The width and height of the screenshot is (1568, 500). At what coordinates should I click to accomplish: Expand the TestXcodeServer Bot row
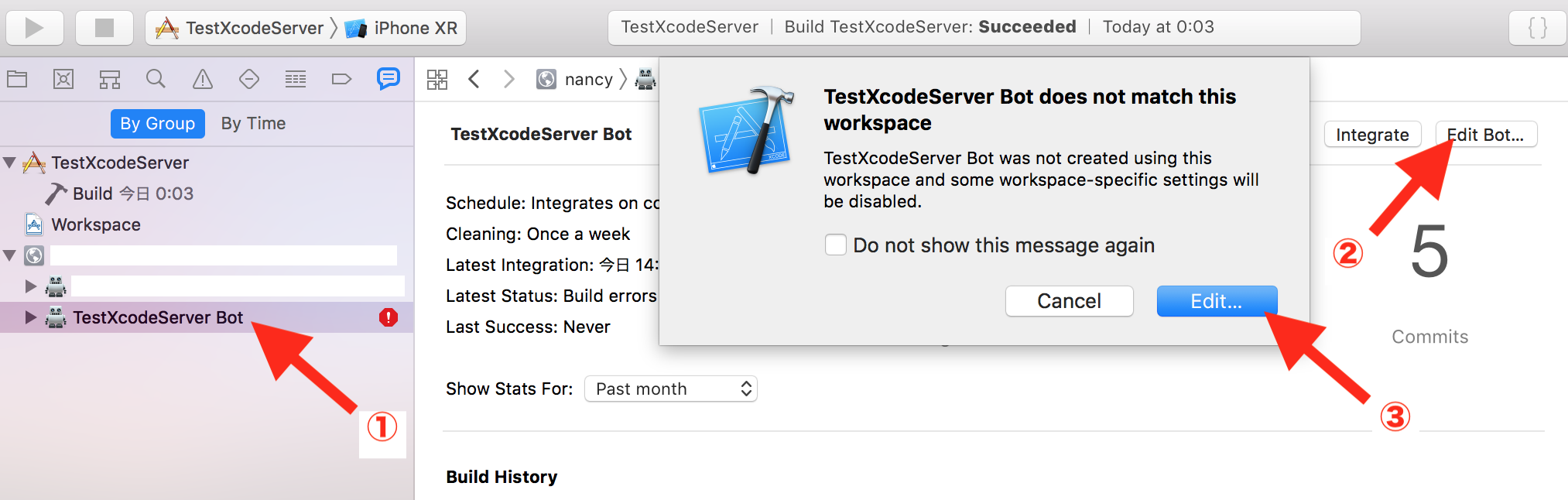[x=31, y=317]
